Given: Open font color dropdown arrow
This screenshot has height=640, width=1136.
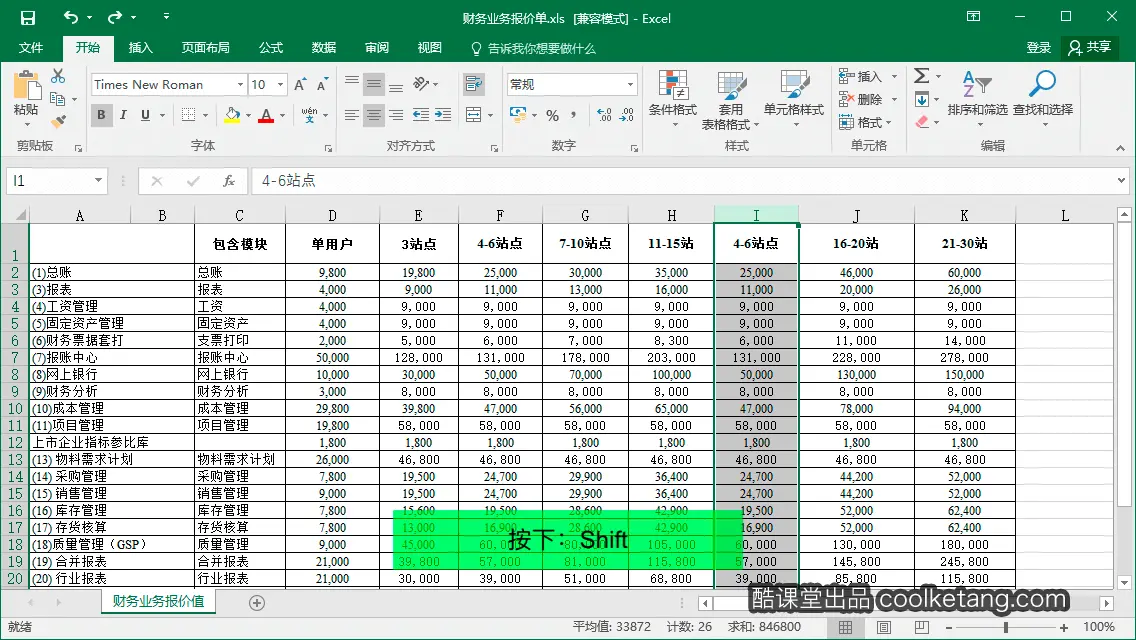Looking at the screenshot, I should [283, 115].
